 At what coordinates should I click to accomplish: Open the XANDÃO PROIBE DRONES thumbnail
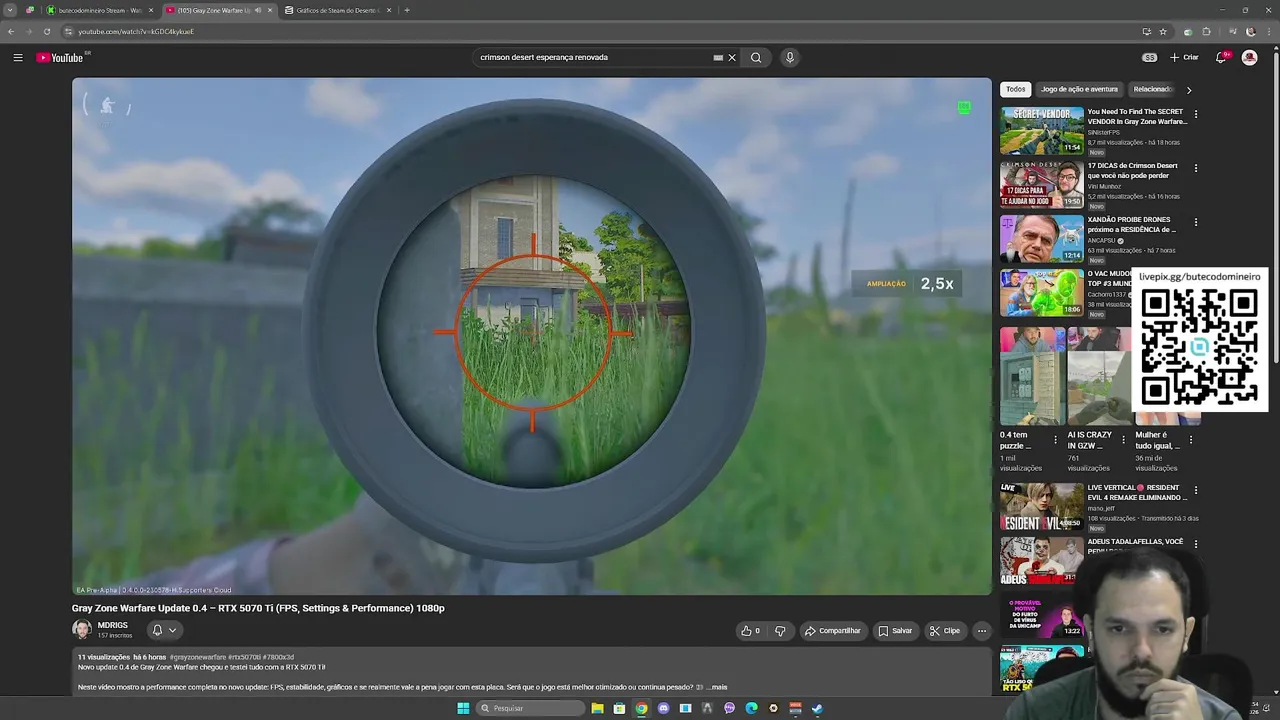point(1042,238)
